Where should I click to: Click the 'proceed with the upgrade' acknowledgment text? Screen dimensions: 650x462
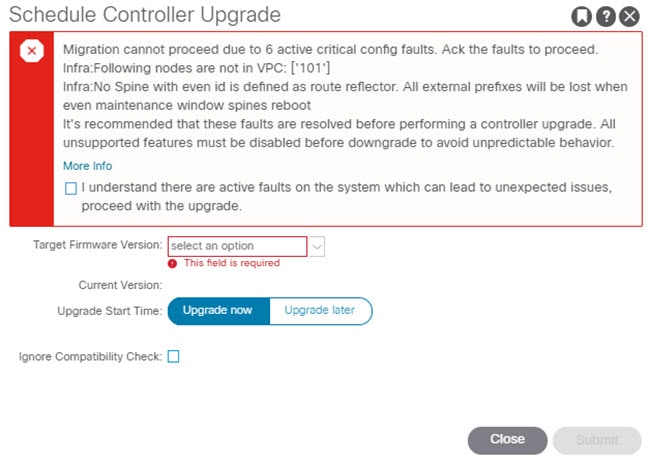pyautogui.click(x=162, y=206)
